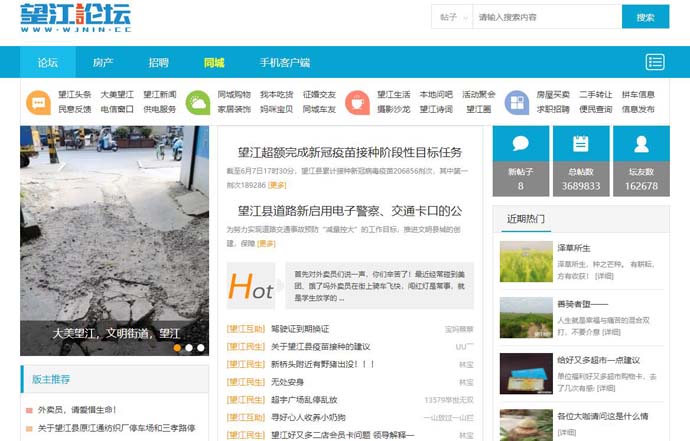Image resolution: width=690 pixels, height=441 pixels.
Task: Open the list menu icon in the navigation bar
Action: click(x=655, y=62)
